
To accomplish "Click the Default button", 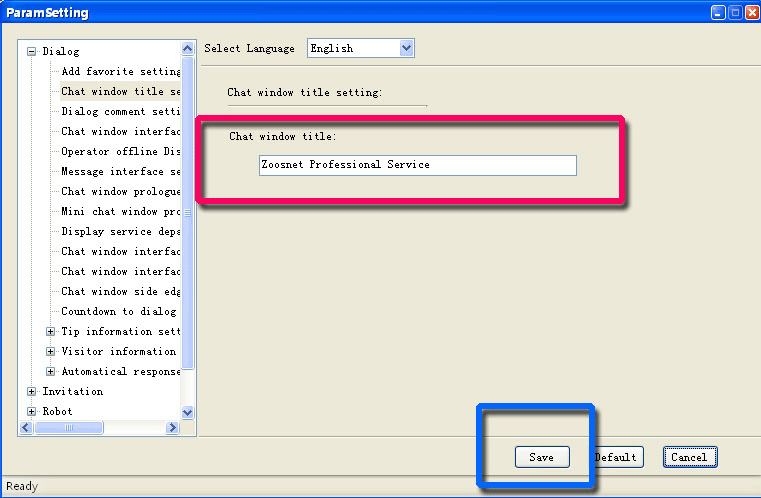I will point(617,457).
